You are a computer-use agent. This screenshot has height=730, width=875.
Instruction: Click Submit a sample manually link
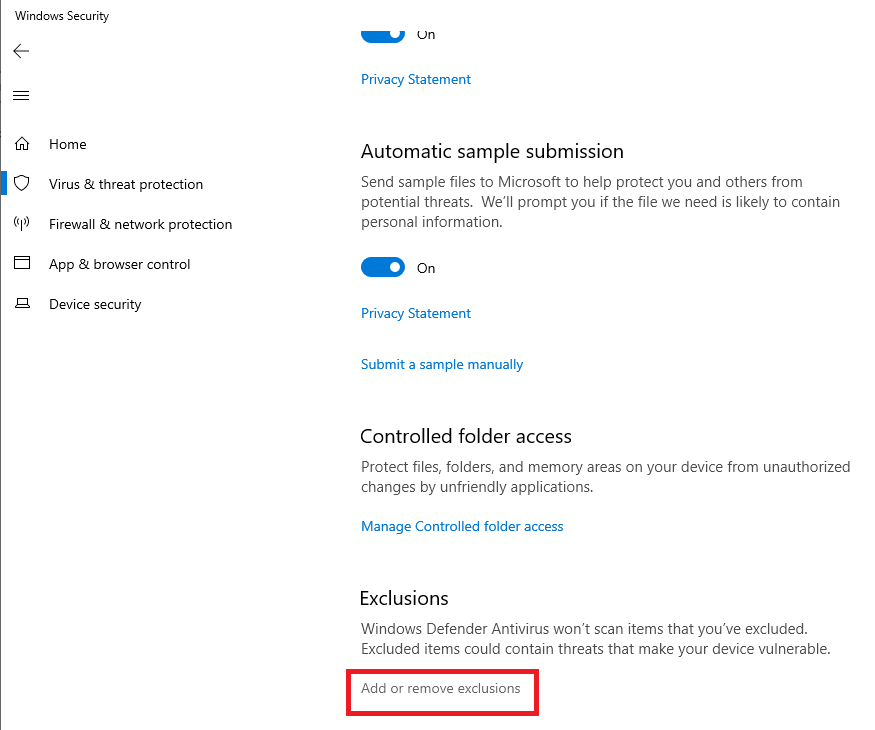[442, 364]
